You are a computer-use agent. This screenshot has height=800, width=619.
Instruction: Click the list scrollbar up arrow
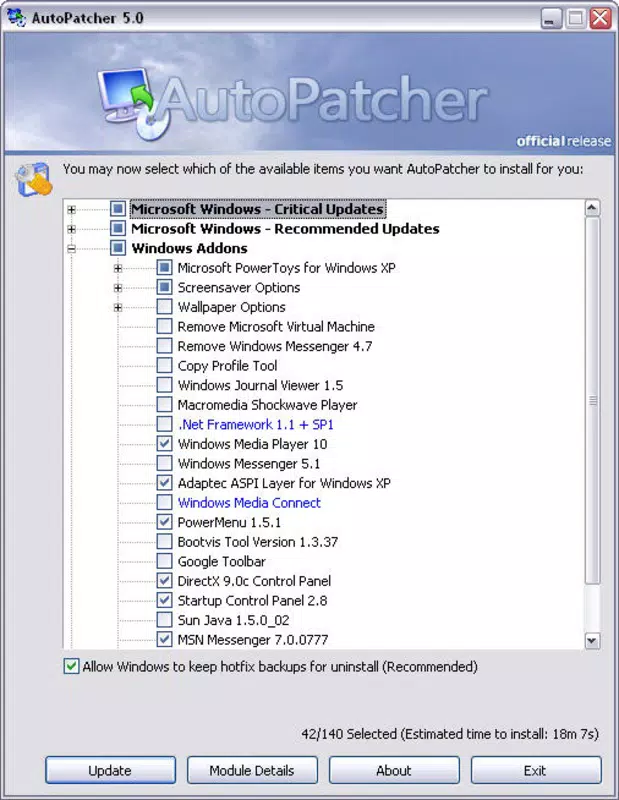tap(592, 208)
